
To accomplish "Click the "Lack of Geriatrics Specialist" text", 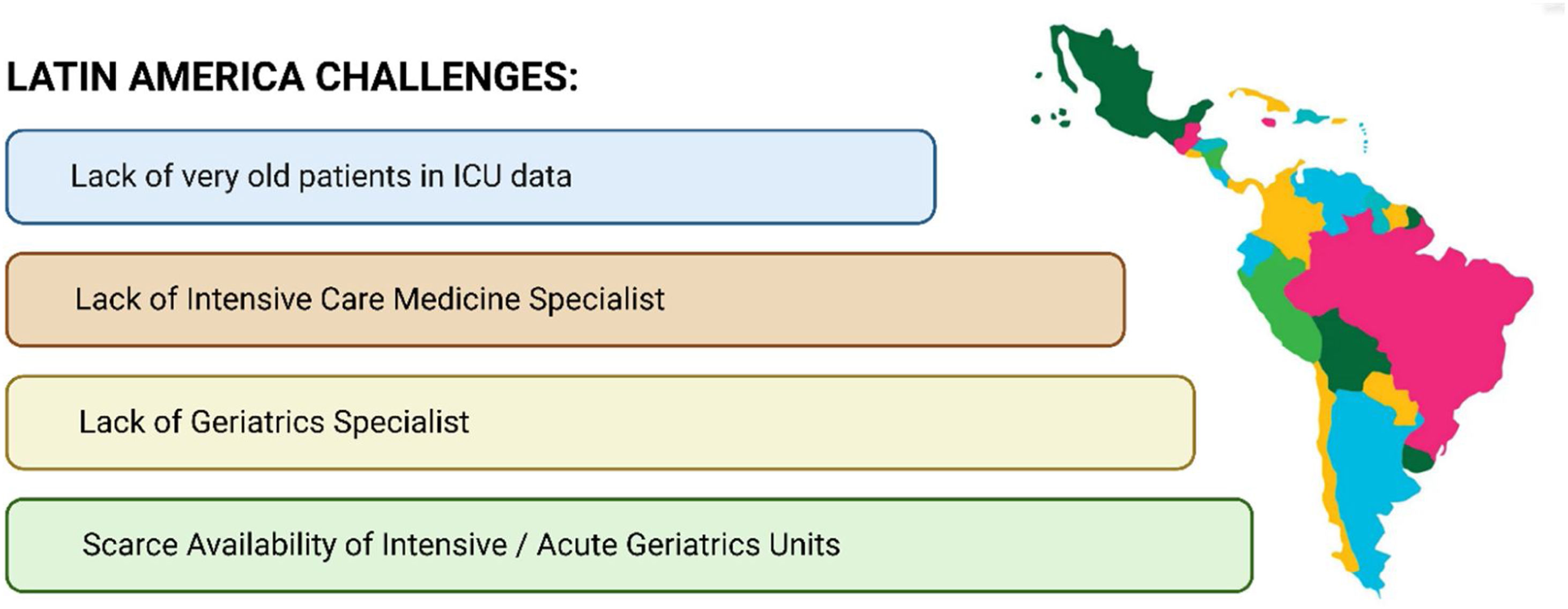I will point(274,422).
